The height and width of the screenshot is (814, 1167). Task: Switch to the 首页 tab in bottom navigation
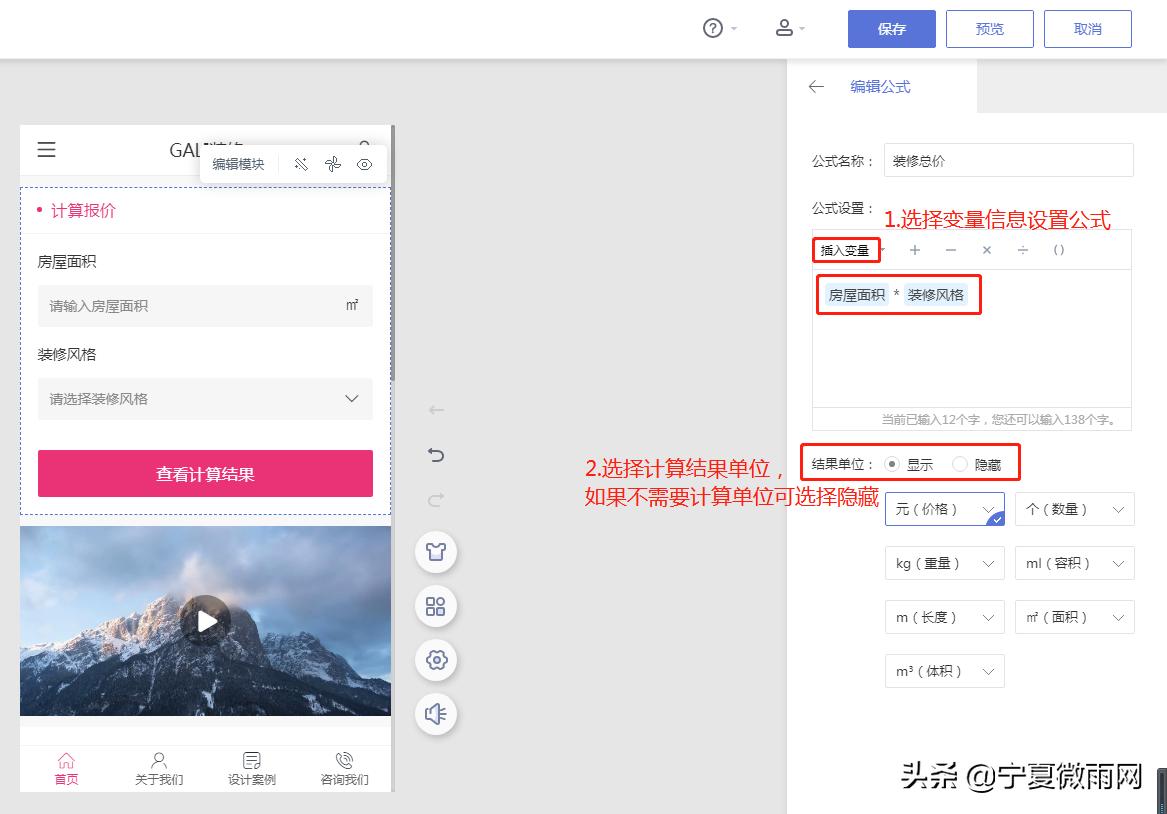[x=66, y=768]
